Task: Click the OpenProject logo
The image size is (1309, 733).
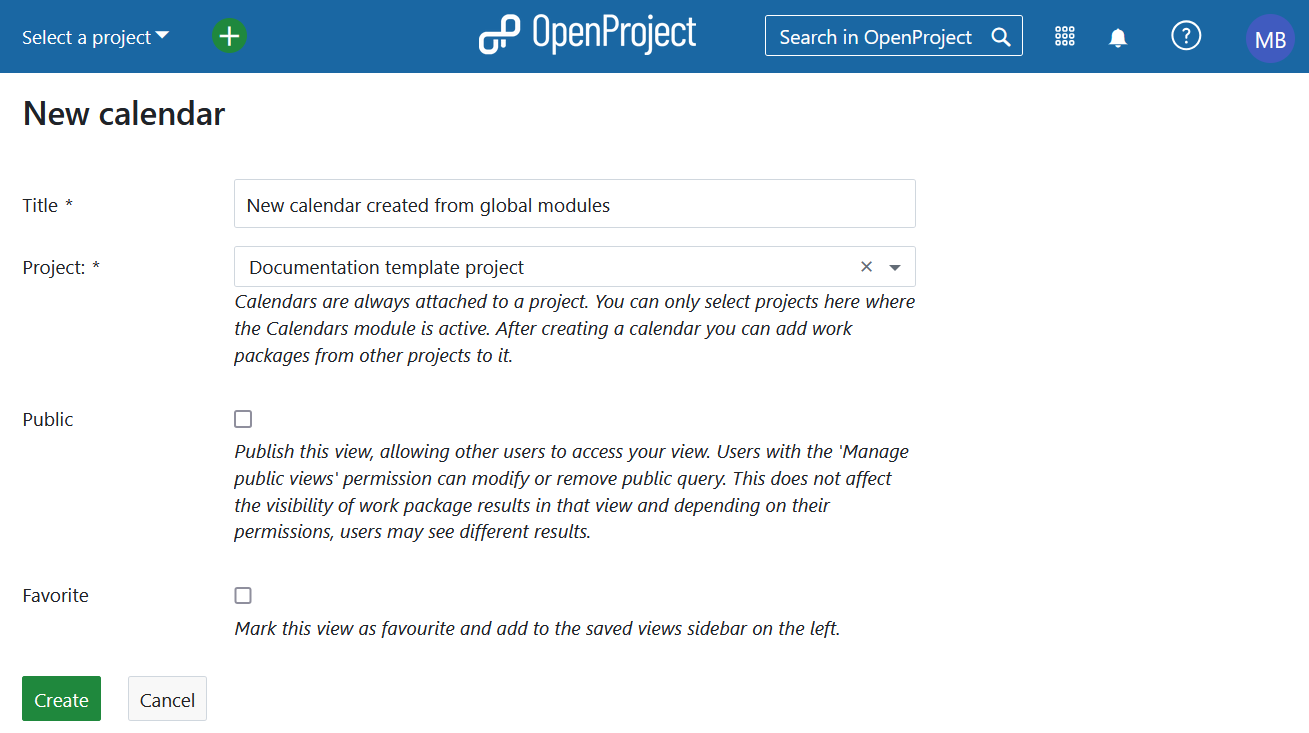Action: (588, 35)
